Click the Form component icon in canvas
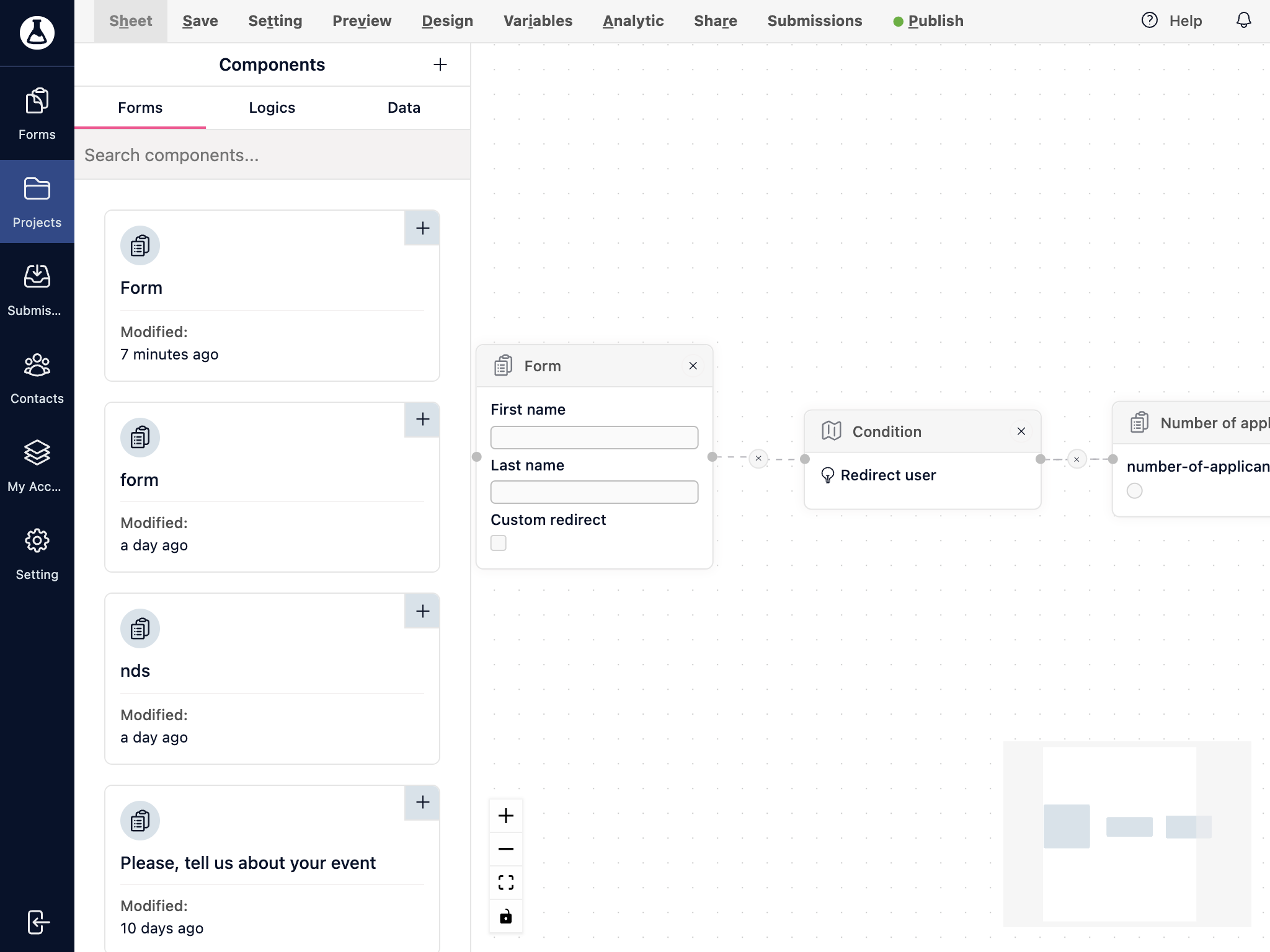 pos(503,365)
